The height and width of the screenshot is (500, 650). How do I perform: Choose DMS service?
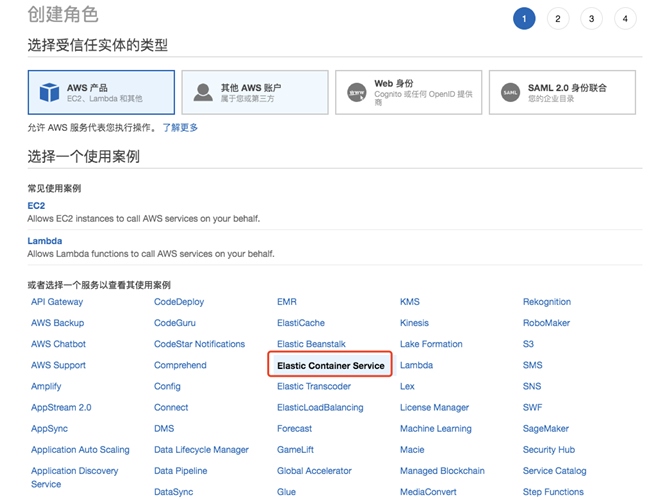coord(164,429)
